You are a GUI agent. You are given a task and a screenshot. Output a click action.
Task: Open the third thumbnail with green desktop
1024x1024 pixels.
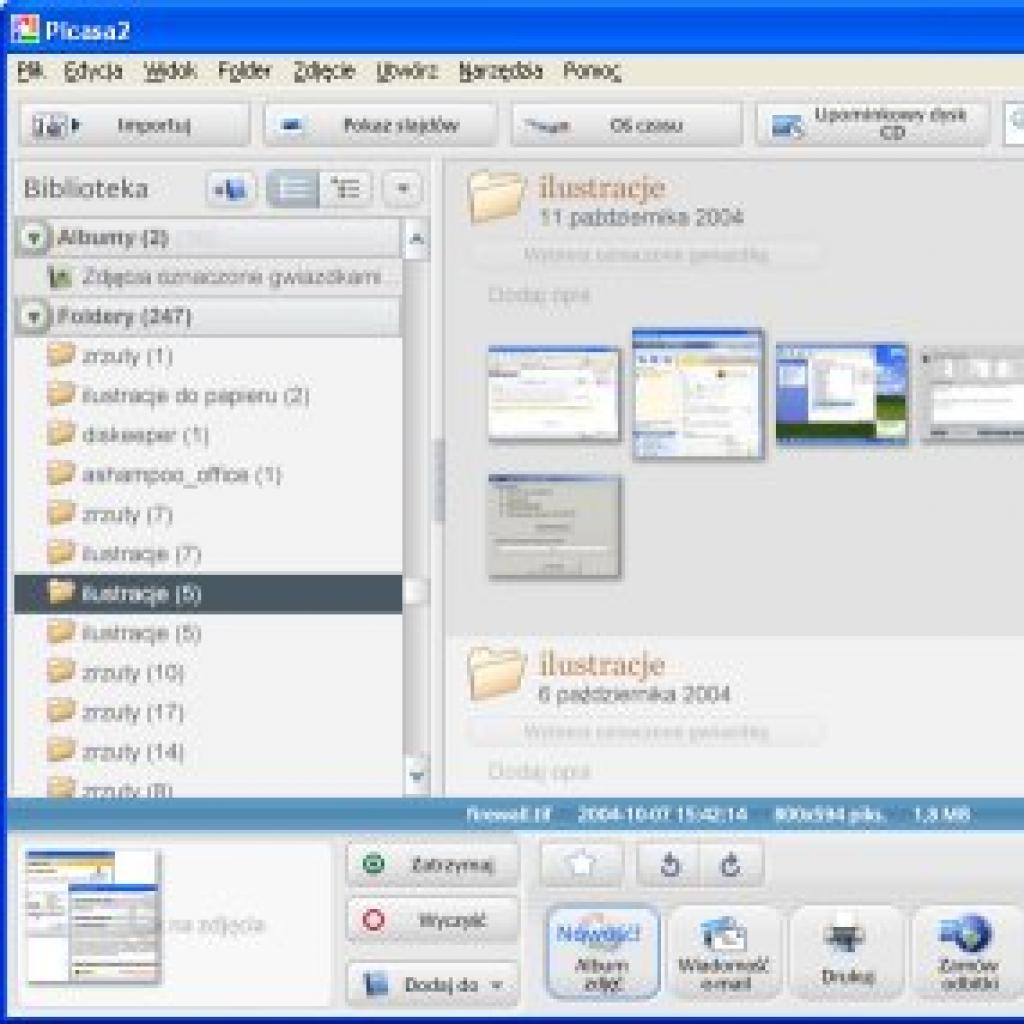(842, 394)
